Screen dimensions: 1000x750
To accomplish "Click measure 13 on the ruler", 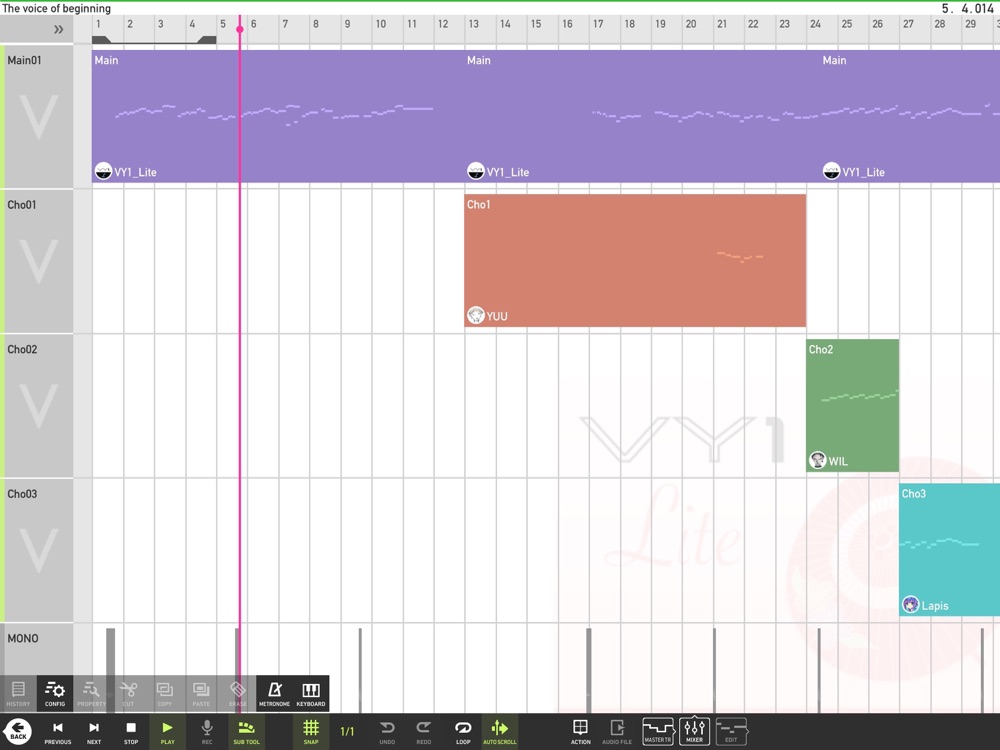I will tap(473, 24).
